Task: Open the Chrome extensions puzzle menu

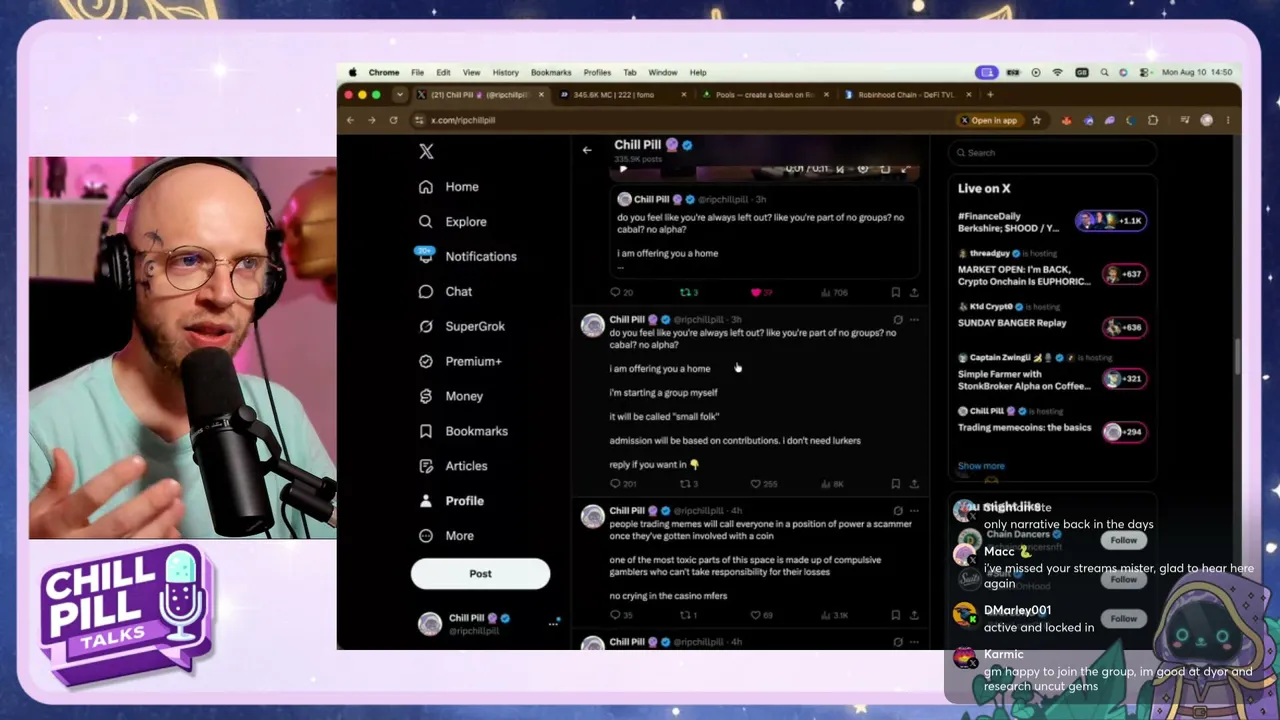Action: (x=1153, y=120)
